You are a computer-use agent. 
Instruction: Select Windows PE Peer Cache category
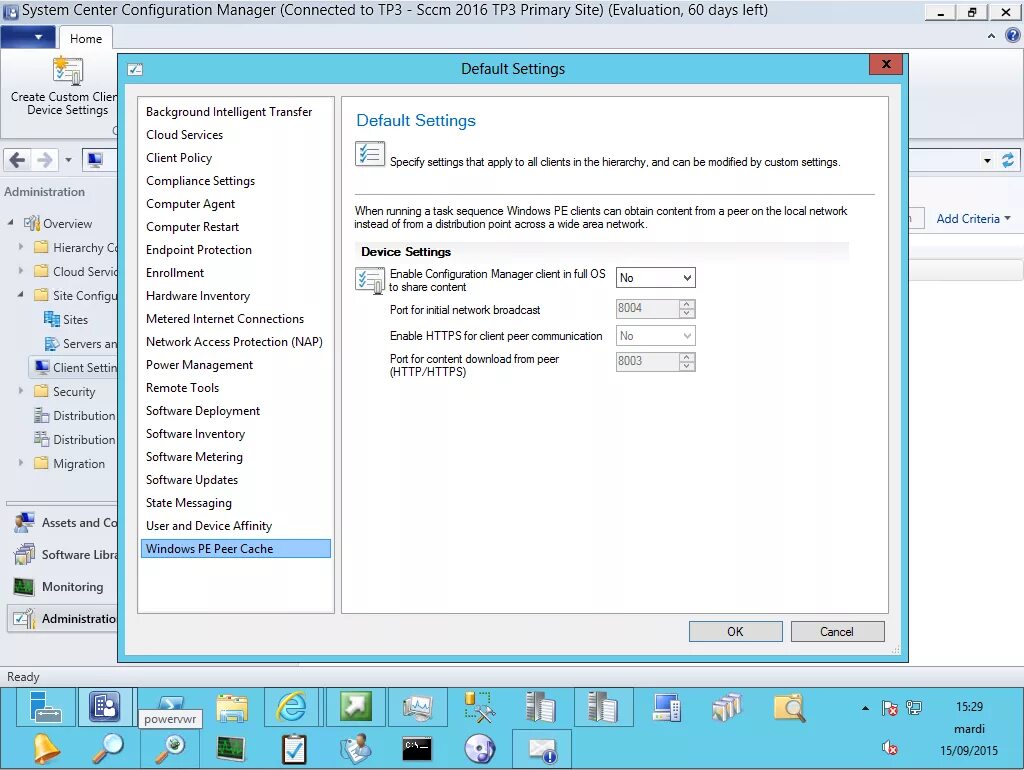tap(236, 549)
